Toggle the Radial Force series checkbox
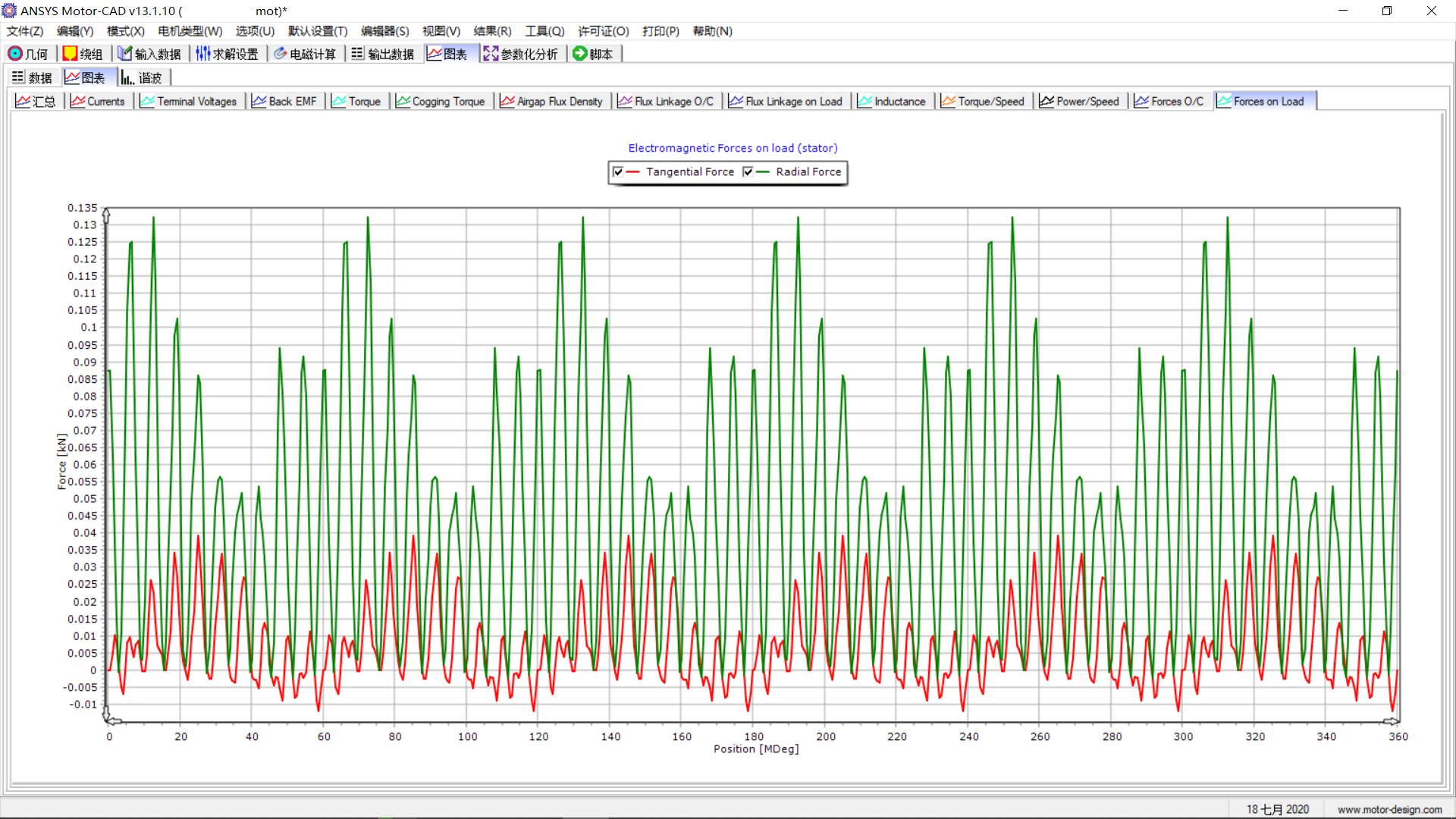 pyautogui.click(x=748, y=172)
